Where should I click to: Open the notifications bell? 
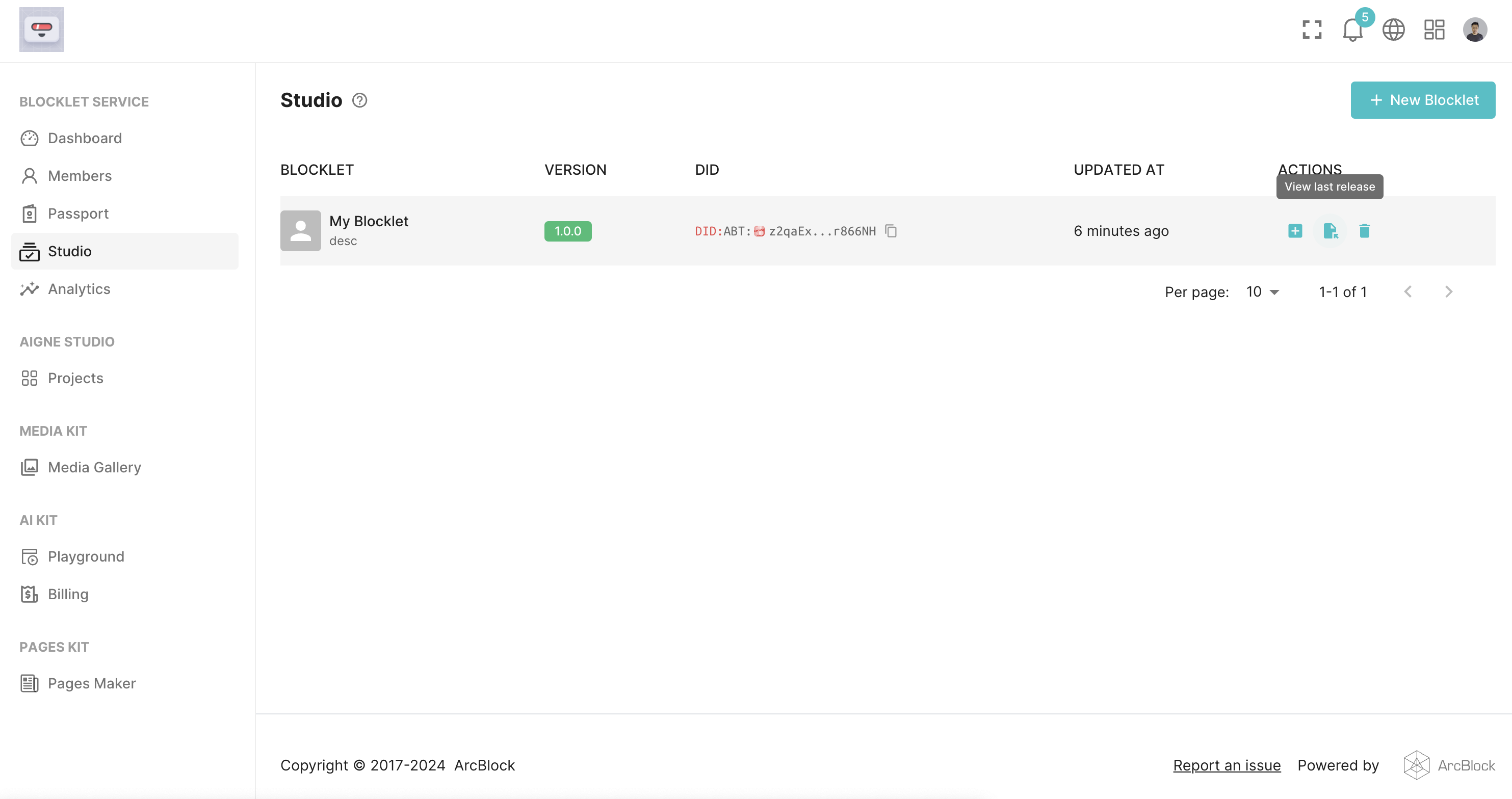point(1352,30)
